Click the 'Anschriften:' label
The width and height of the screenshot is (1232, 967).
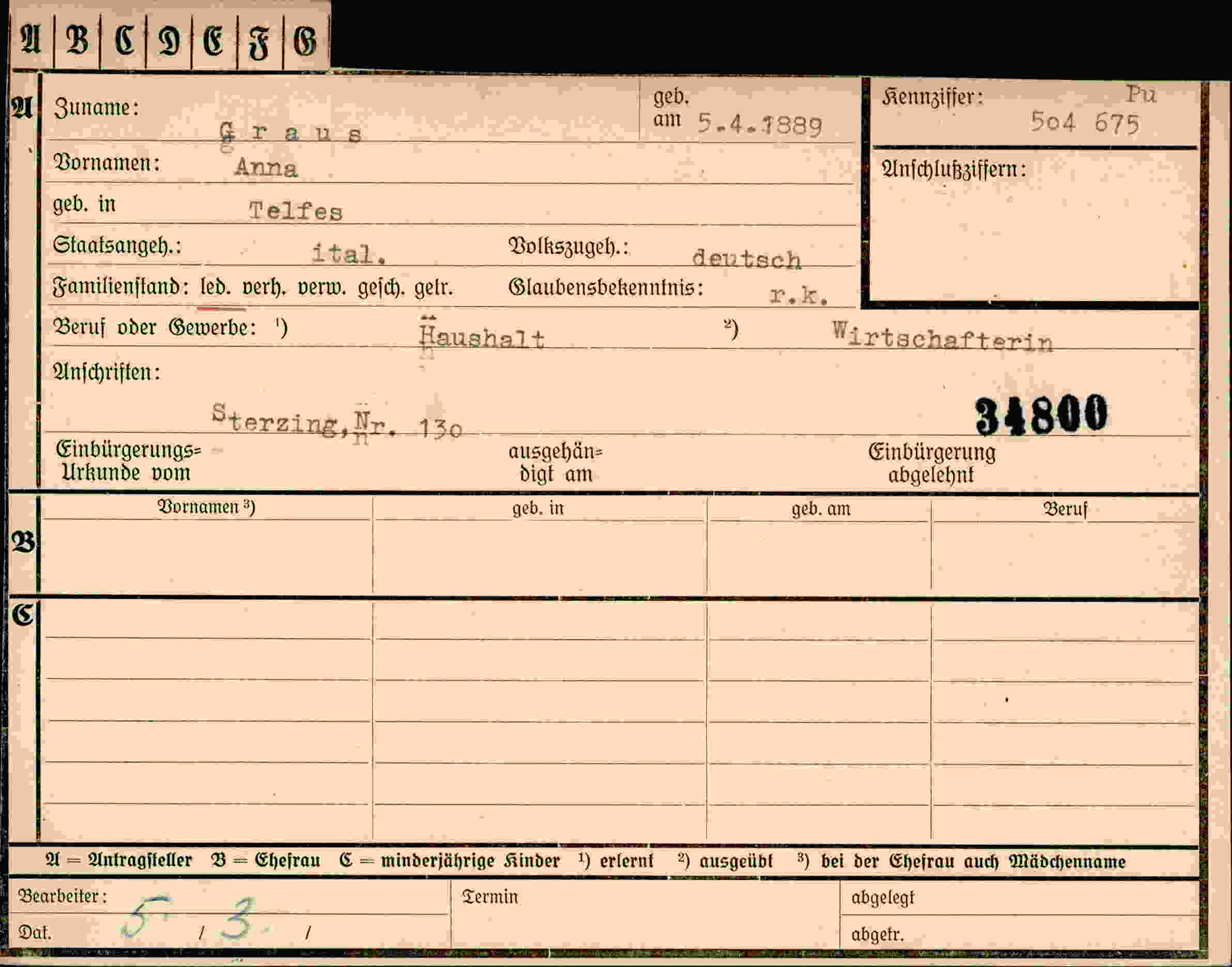[106, 372]
